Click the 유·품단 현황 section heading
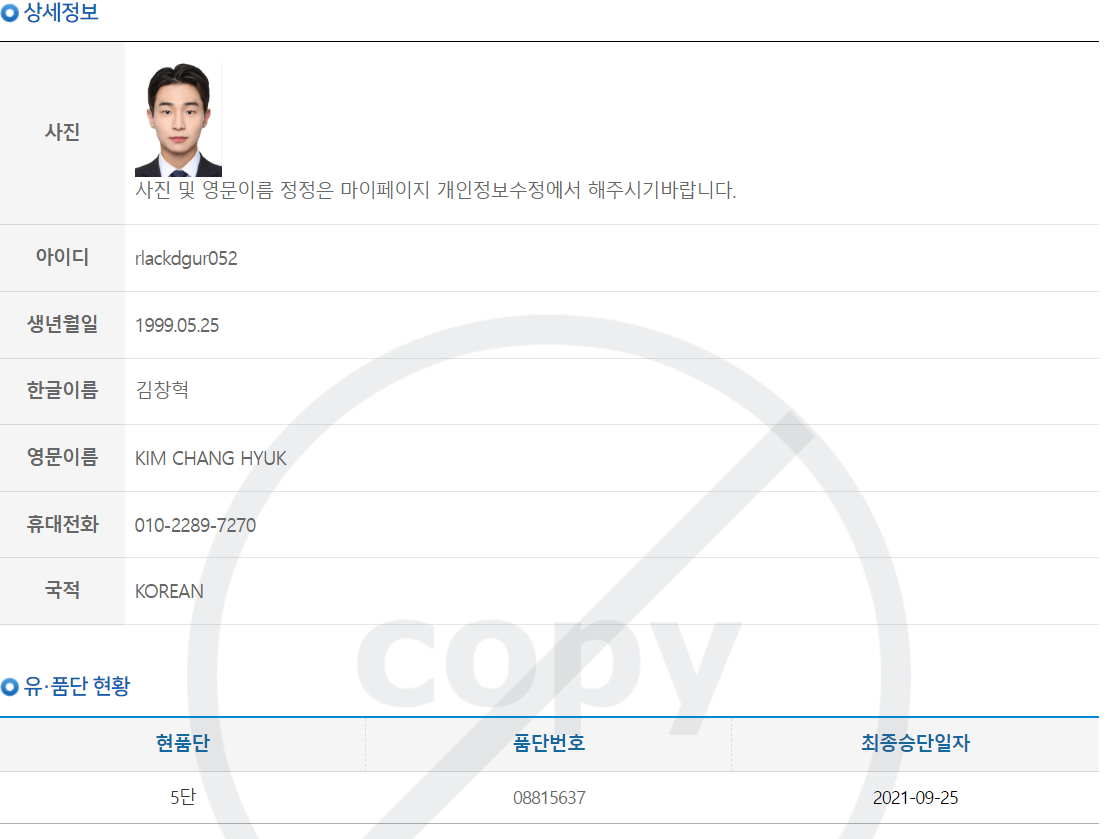The width and height of the screenshot is (1117, 839). point(77,686)
